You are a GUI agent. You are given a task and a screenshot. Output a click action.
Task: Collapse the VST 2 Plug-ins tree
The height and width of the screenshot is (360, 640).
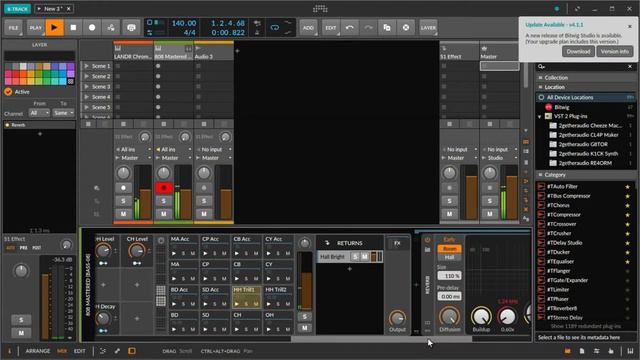(540, 116)
